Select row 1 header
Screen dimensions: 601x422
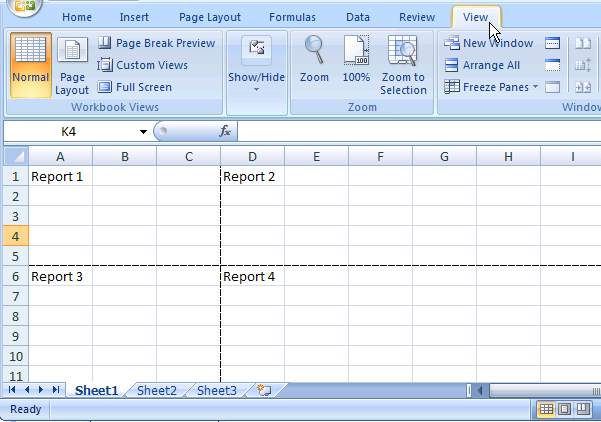pyautogui.click(x=16, y=176)
